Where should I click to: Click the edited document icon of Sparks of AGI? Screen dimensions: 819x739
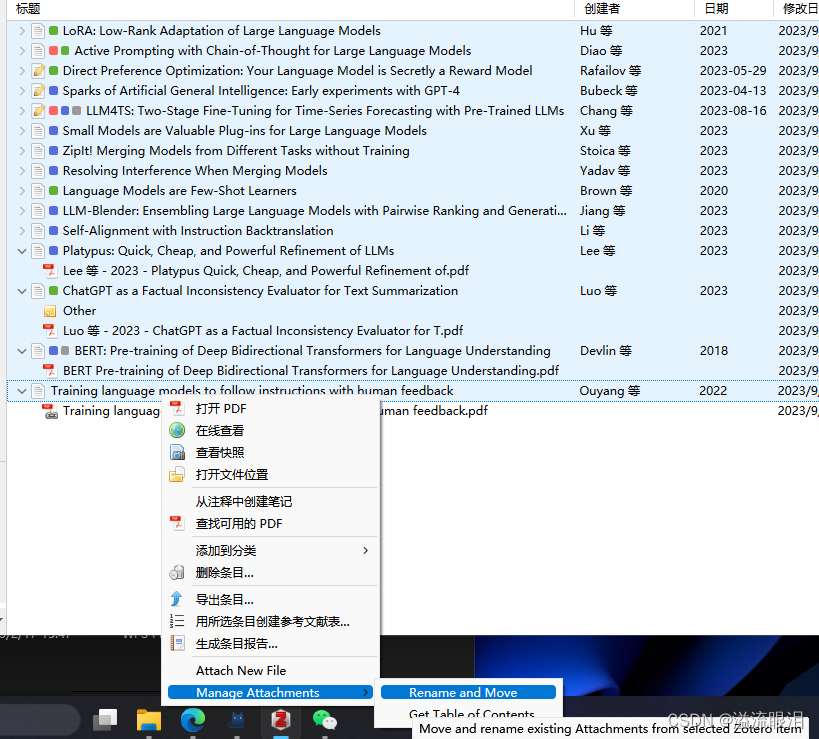pyautogui.click(x=38, y=91)
